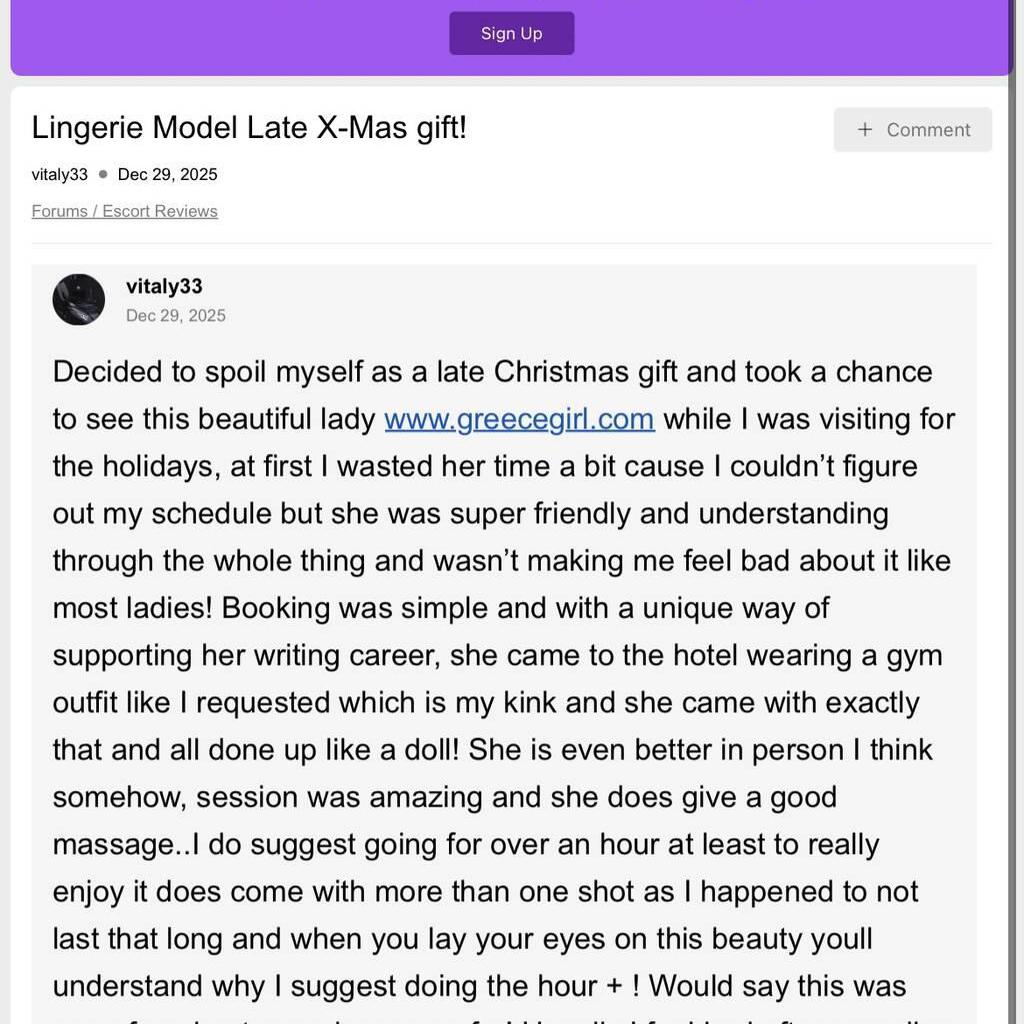Open the Escort Reviews breadcrumb section
The image size is (1024, 1024).
coord(160,211)
